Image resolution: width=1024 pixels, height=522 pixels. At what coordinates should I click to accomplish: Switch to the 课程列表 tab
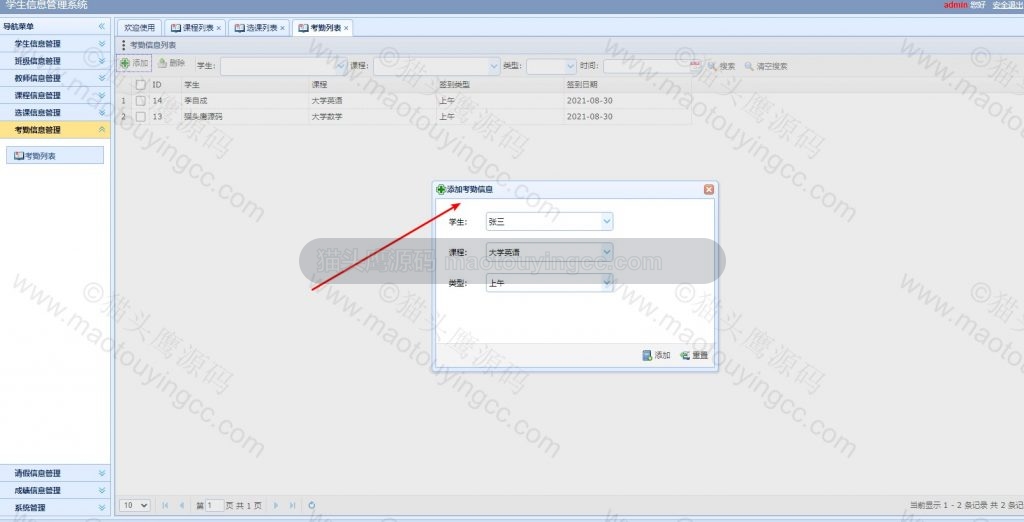[197, 27]
